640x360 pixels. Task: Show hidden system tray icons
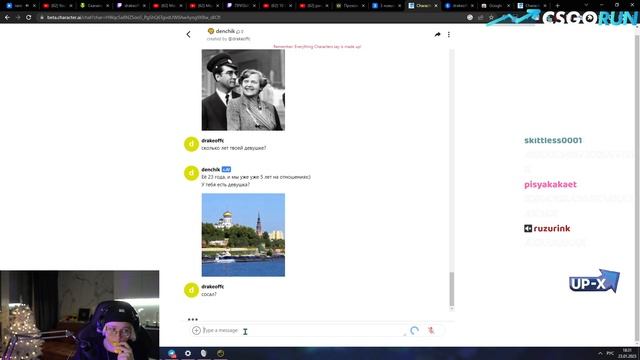600,353
